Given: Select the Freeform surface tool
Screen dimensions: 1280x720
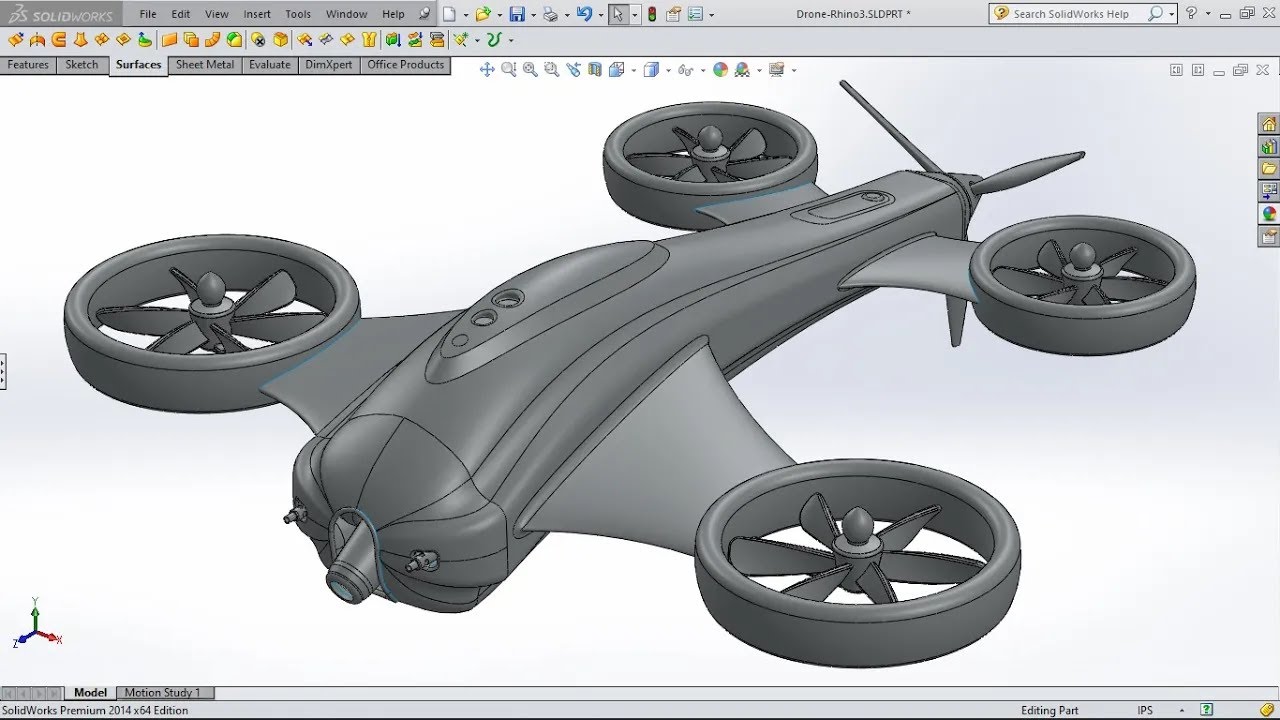Looking at the screenshot, I should (145, 40).
